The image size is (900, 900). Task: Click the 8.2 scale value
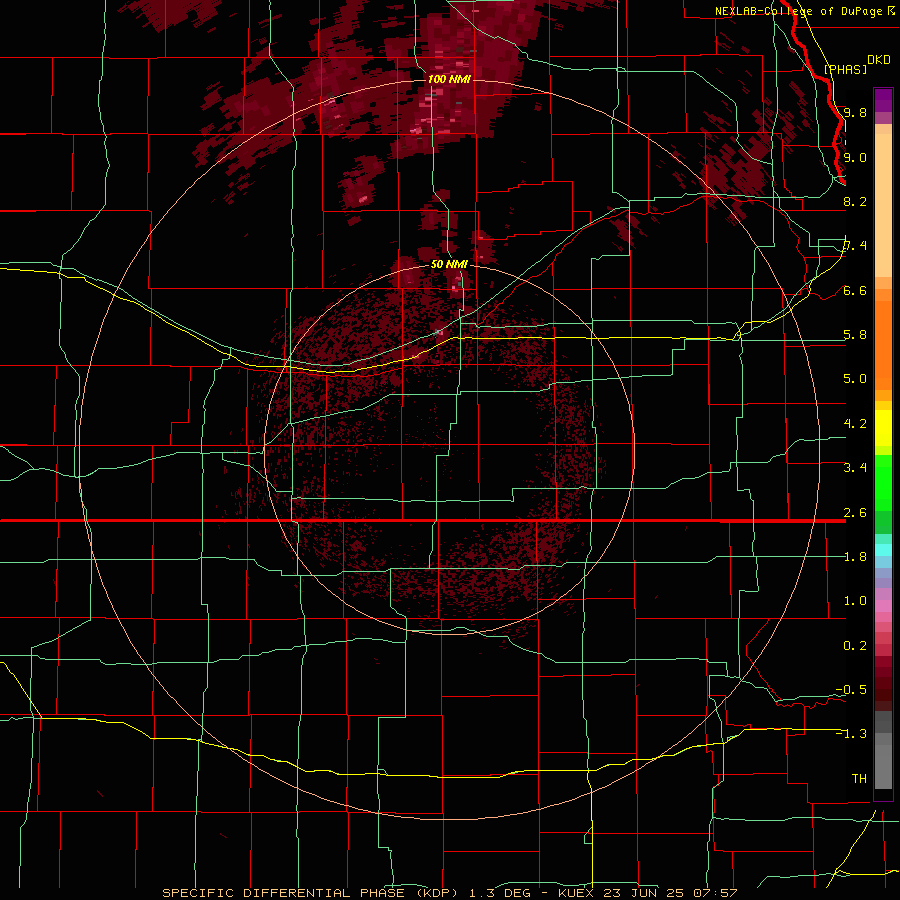pos(855,201)
